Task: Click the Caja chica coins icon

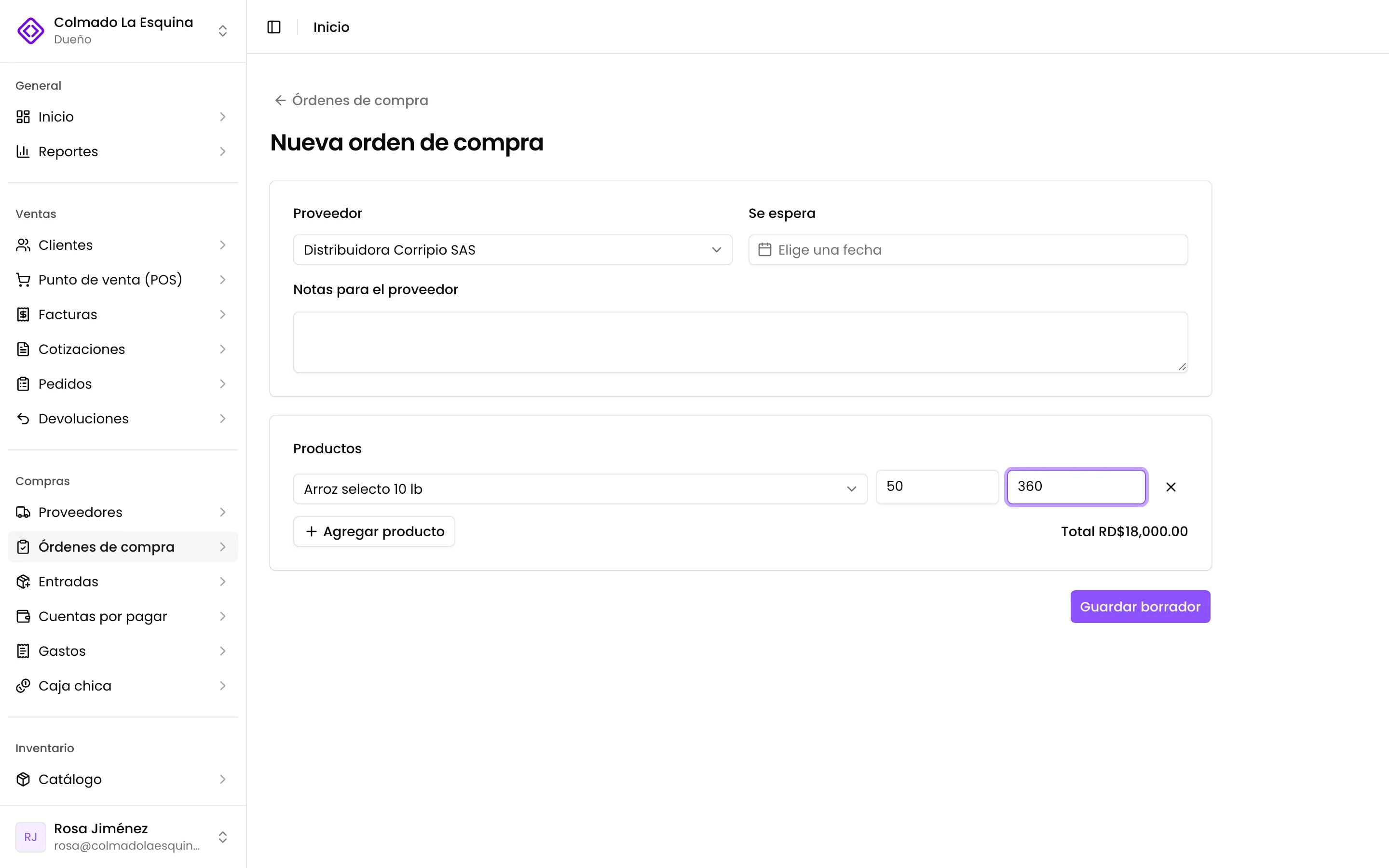Action: (x=23, y=686)
